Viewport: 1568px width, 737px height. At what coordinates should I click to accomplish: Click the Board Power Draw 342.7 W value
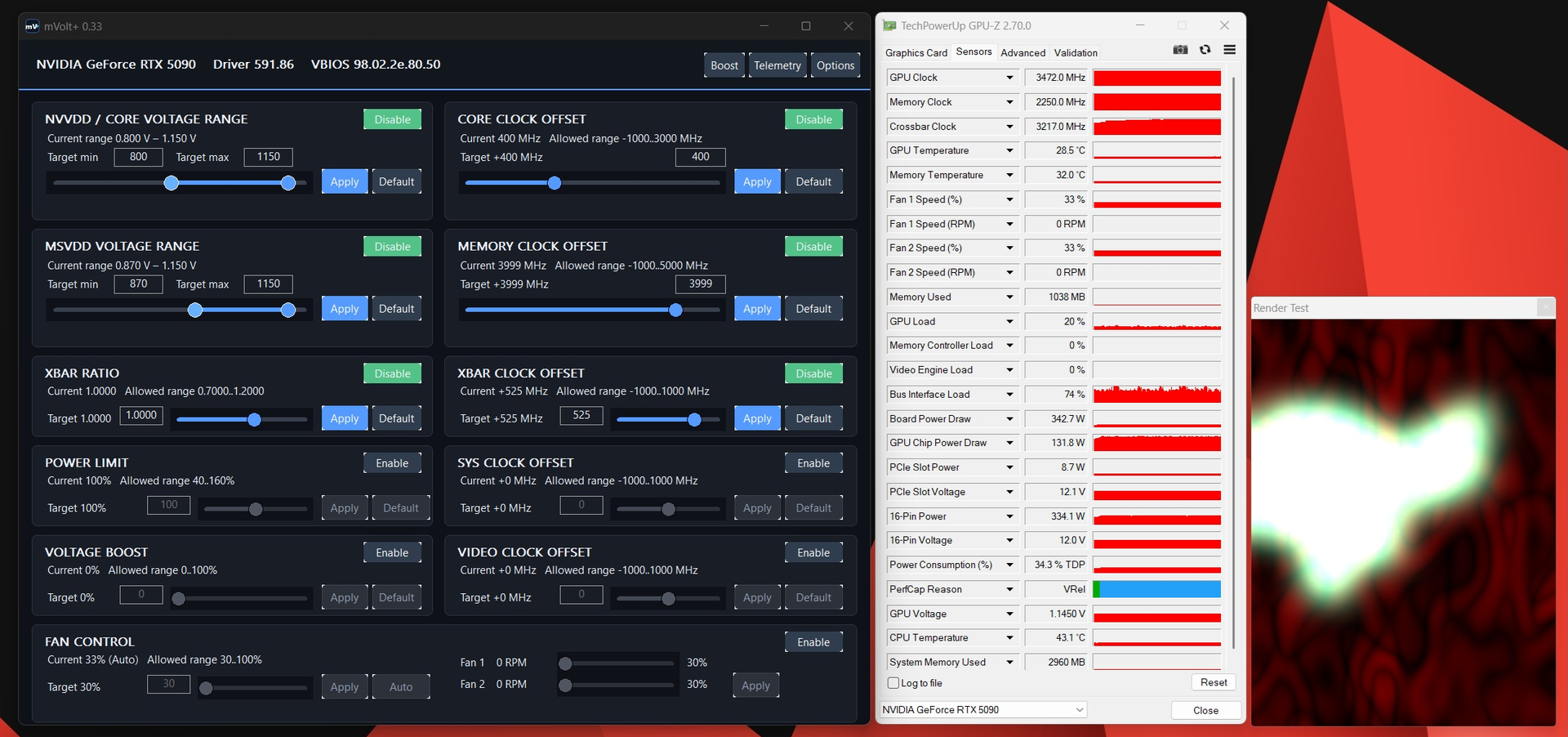tap(1056, 419)
